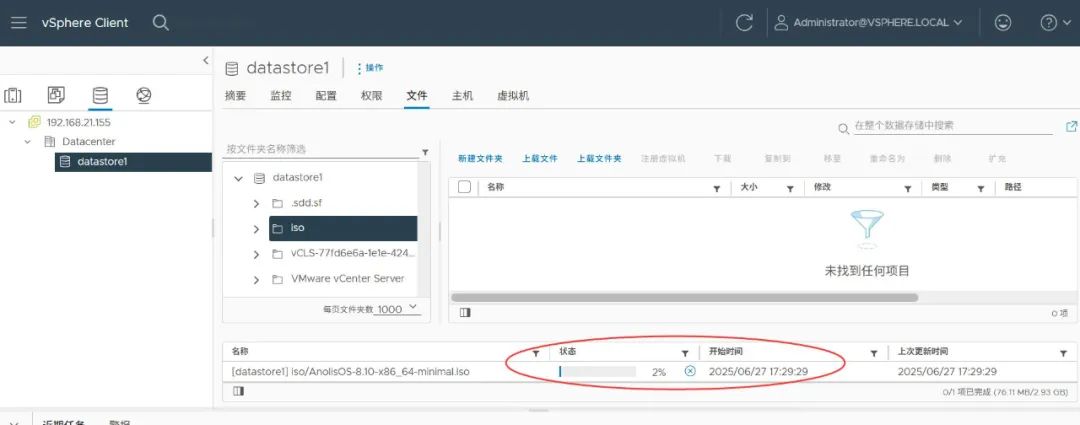Collapse the recent tasks panel chevron
1080x425 pixels.
pos(14,422)
